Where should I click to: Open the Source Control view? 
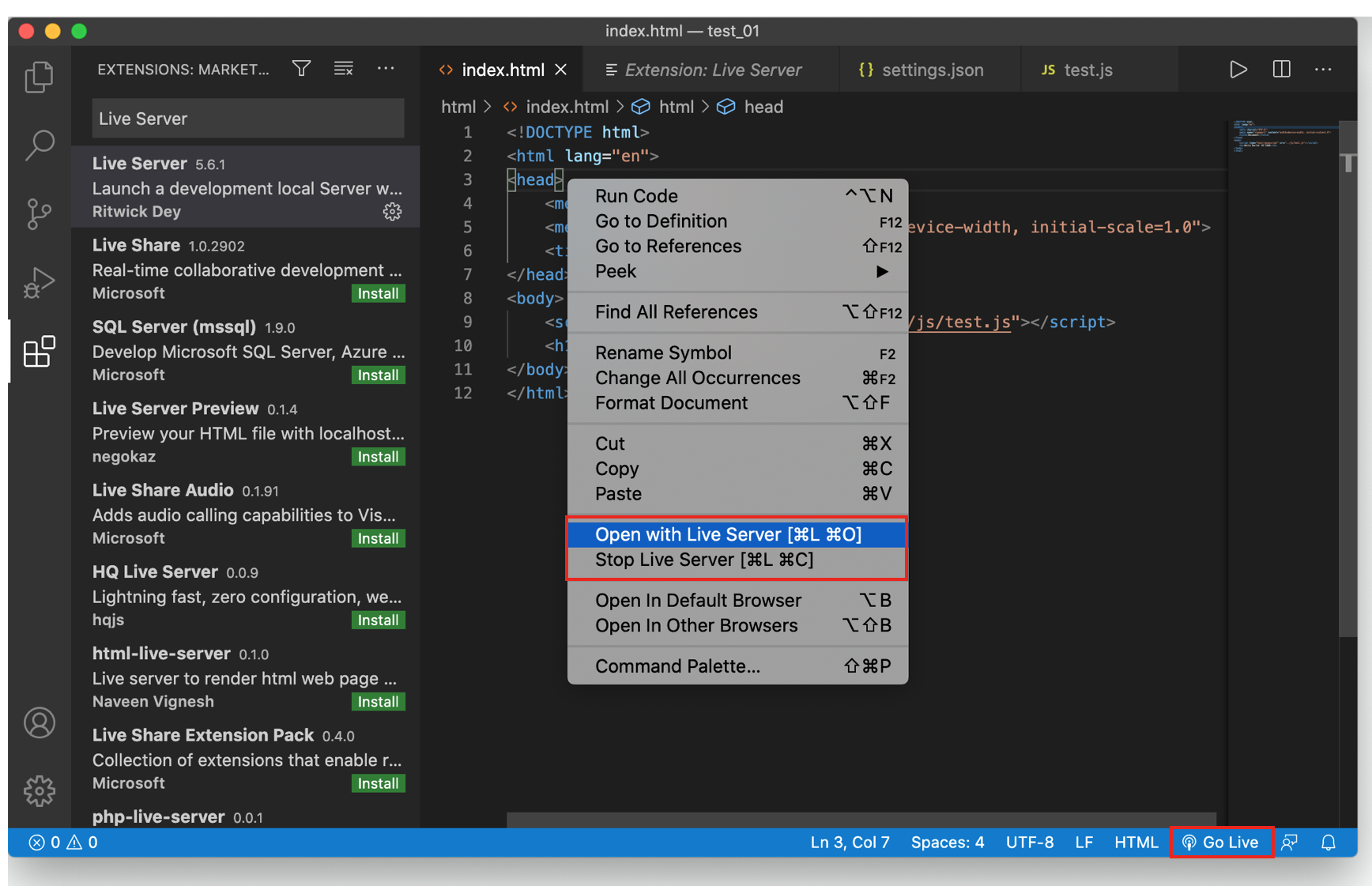[x=39, y=214]
